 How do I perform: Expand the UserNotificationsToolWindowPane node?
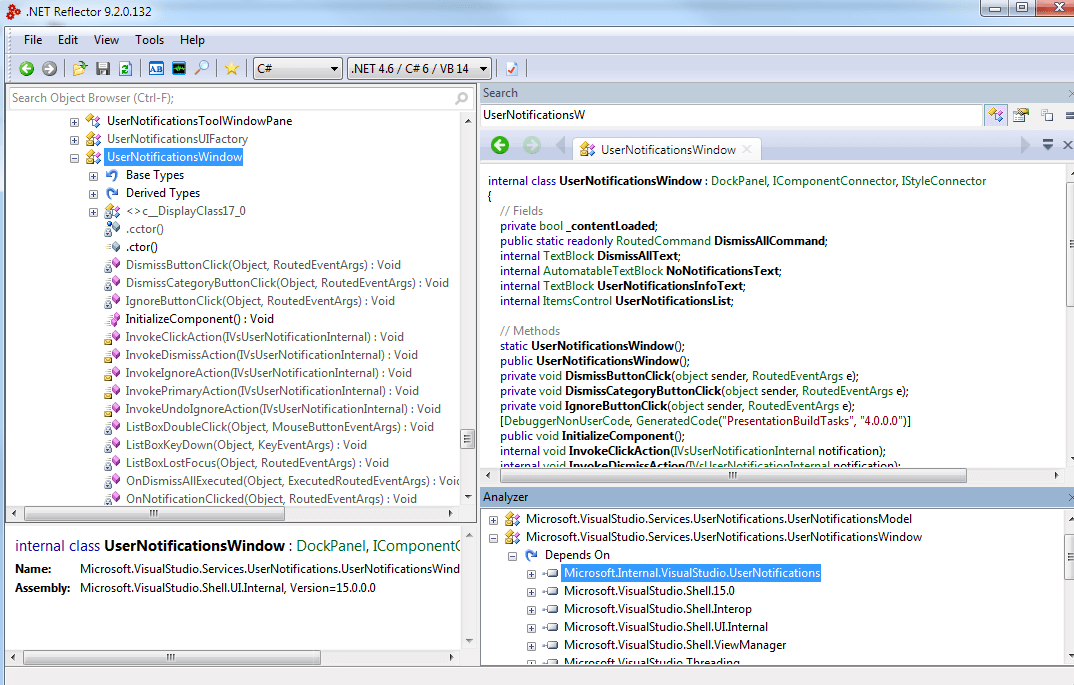[74, 122]
